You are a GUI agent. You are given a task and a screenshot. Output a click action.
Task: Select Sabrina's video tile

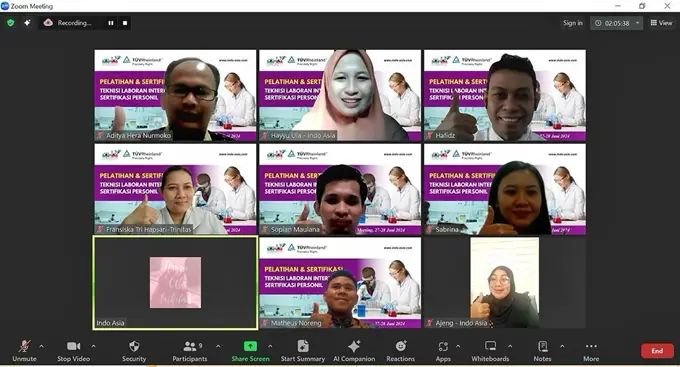pos(505,189)
